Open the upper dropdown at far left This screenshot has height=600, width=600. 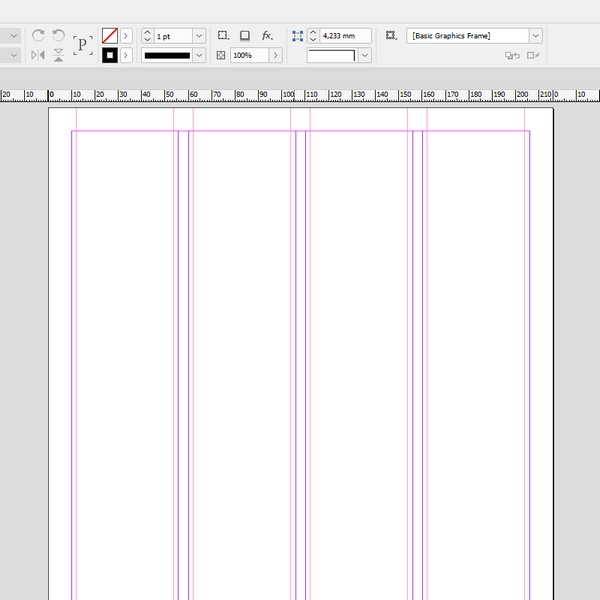[14, 36]
